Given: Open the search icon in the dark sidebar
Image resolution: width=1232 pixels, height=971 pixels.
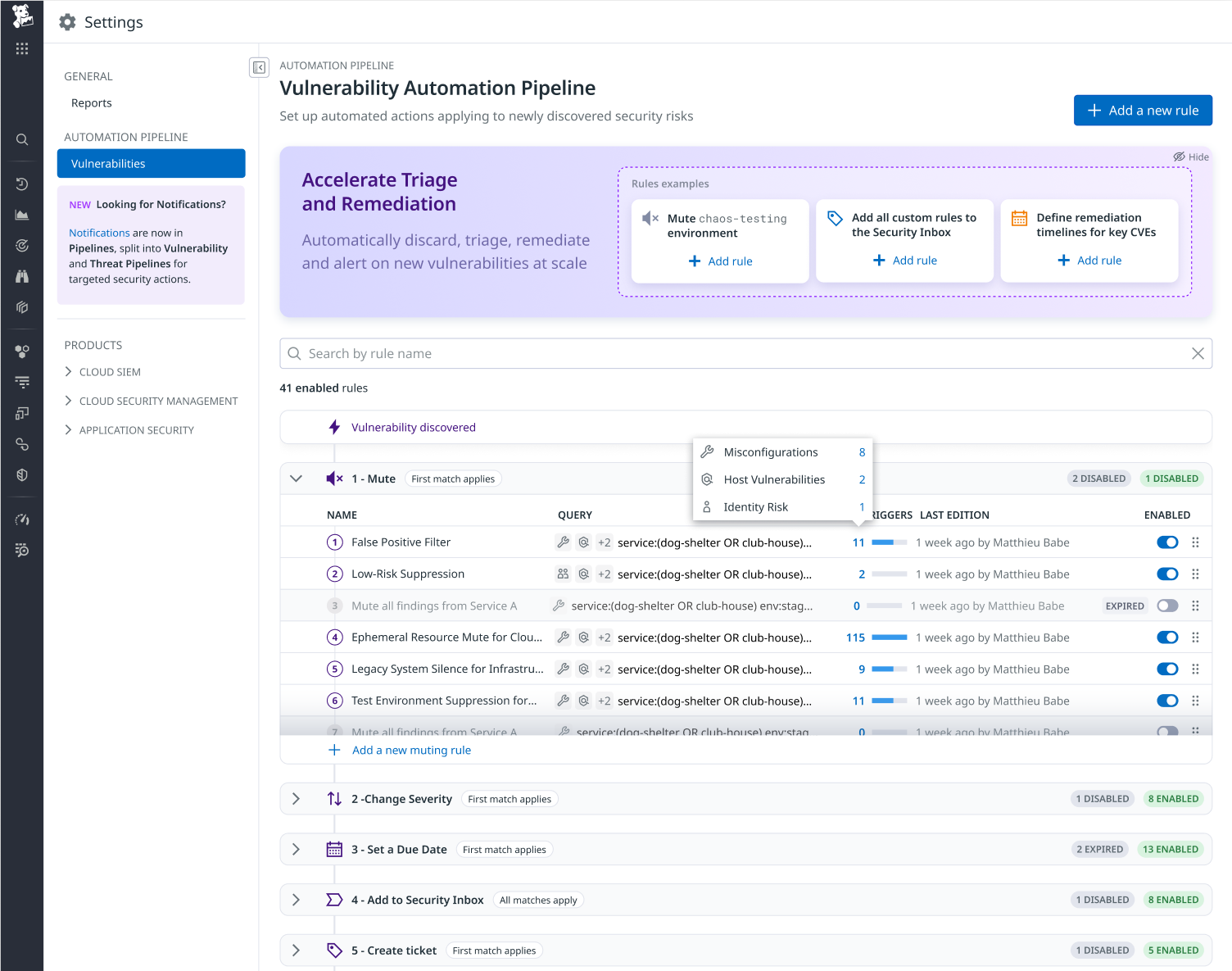Looking at the screenshot, I should click(x=21, y=139).
